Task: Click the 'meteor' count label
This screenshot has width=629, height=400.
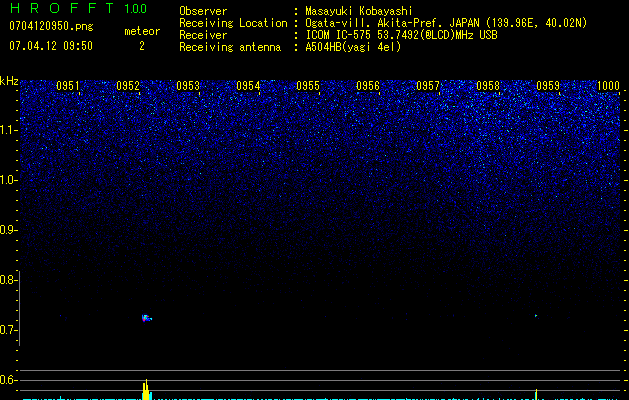Action: point(142,31)
